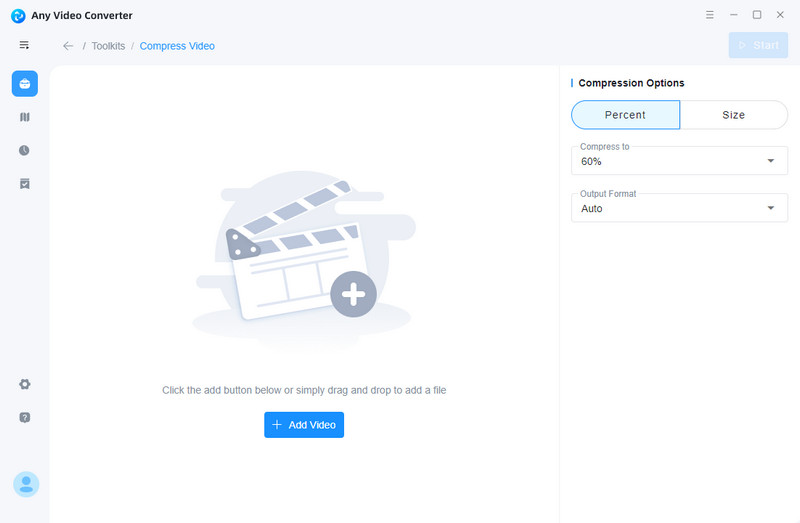Open the Help question mark icon
Image resolution: width=800 pixels, height=523 pixels.
click(24, 417)
